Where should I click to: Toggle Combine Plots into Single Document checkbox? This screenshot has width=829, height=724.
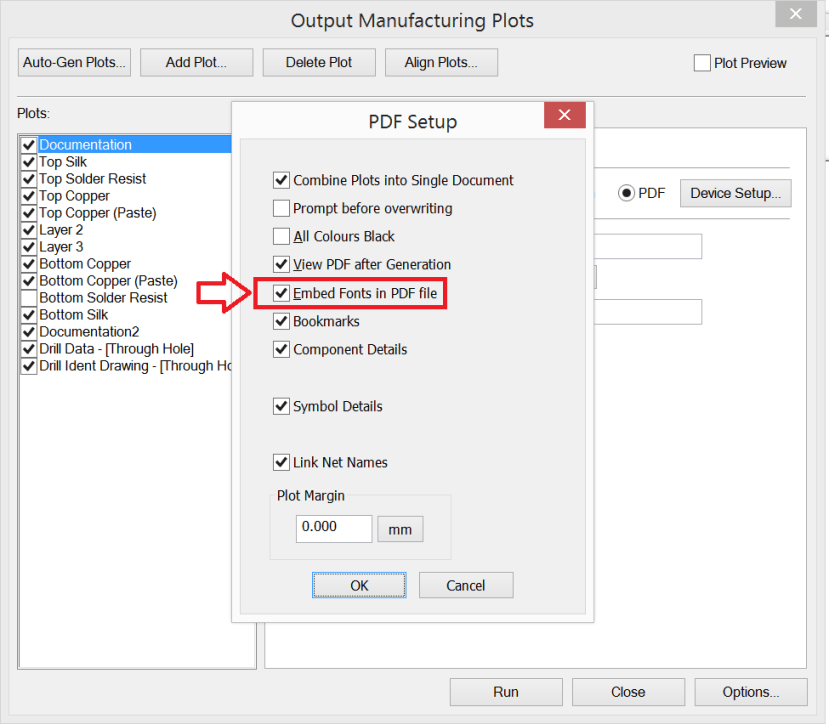point(281,180)
